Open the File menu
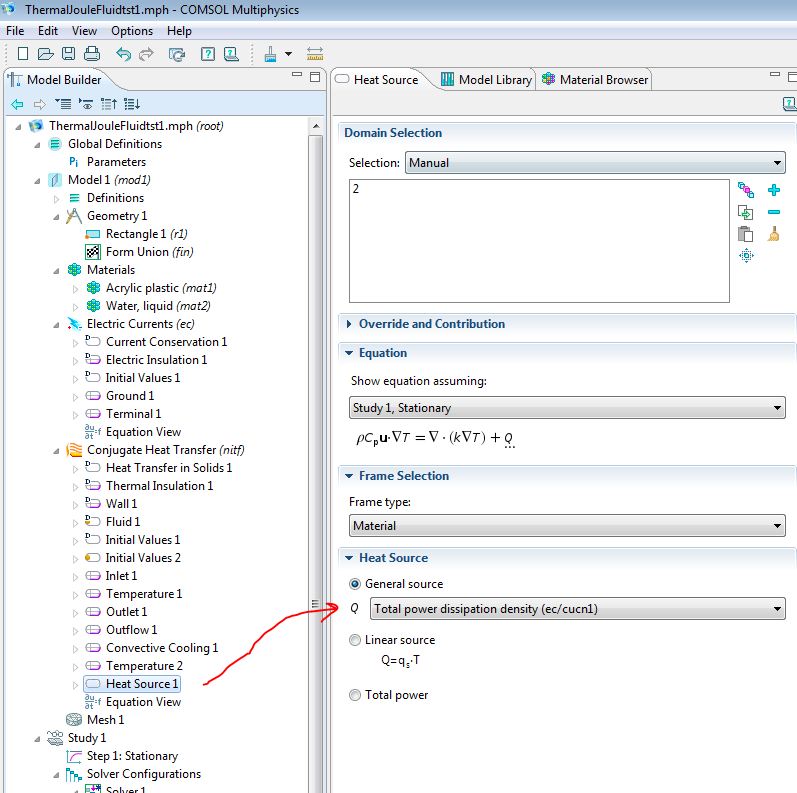Screen dimensions: 797x793 [15, 31]
